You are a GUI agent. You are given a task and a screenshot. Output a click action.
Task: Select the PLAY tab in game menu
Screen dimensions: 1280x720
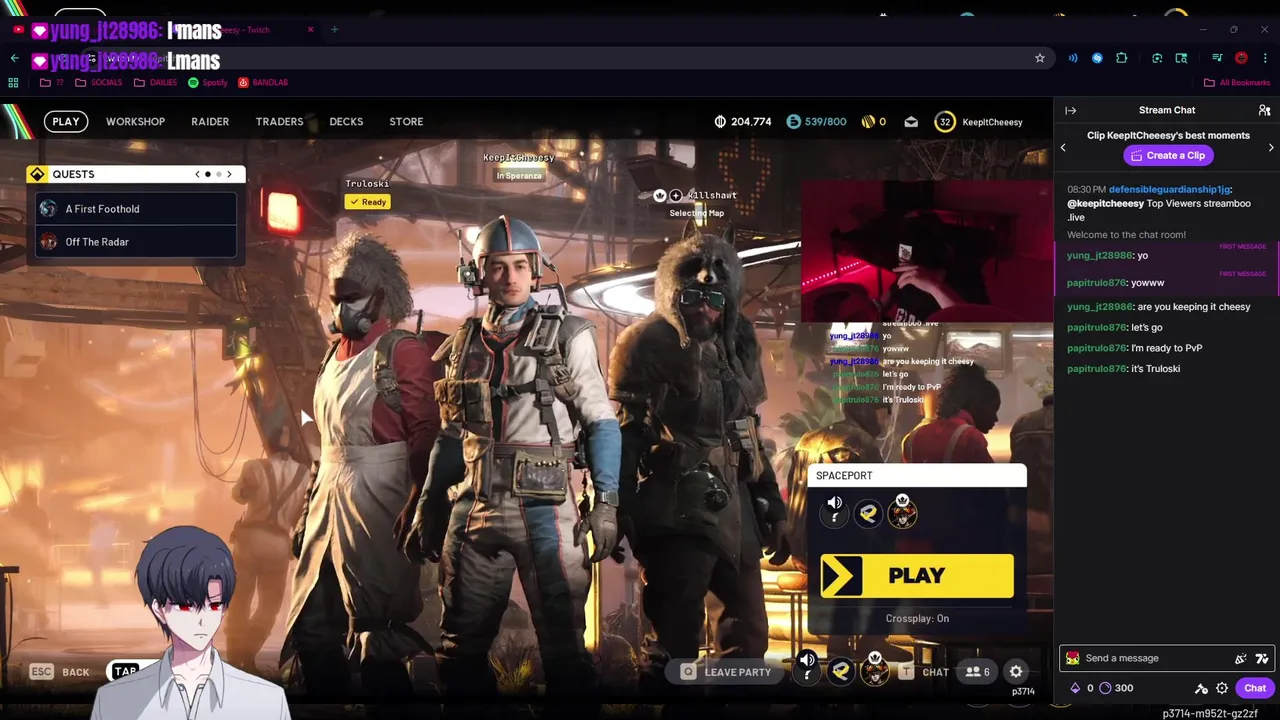66,121
